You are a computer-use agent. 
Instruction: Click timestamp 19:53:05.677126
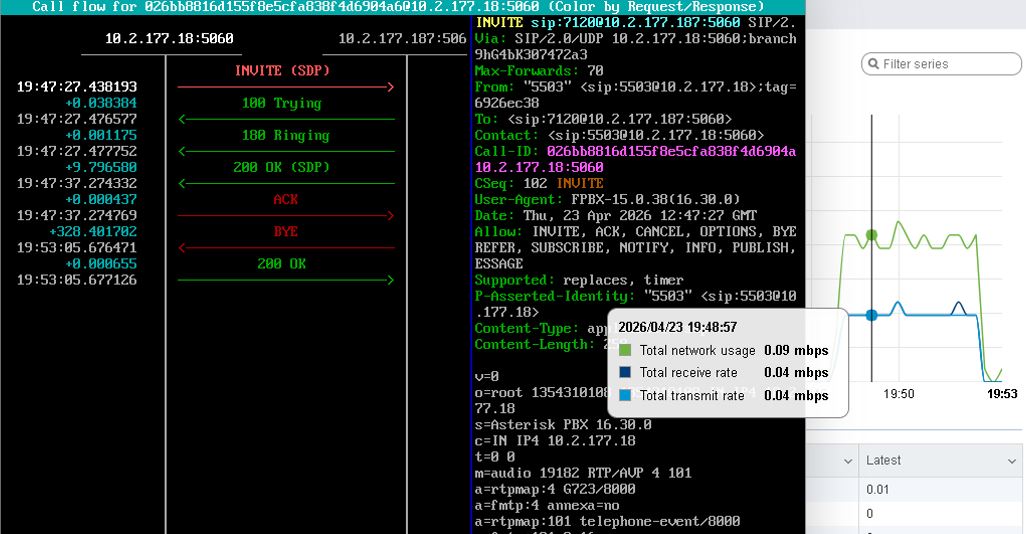77,279
